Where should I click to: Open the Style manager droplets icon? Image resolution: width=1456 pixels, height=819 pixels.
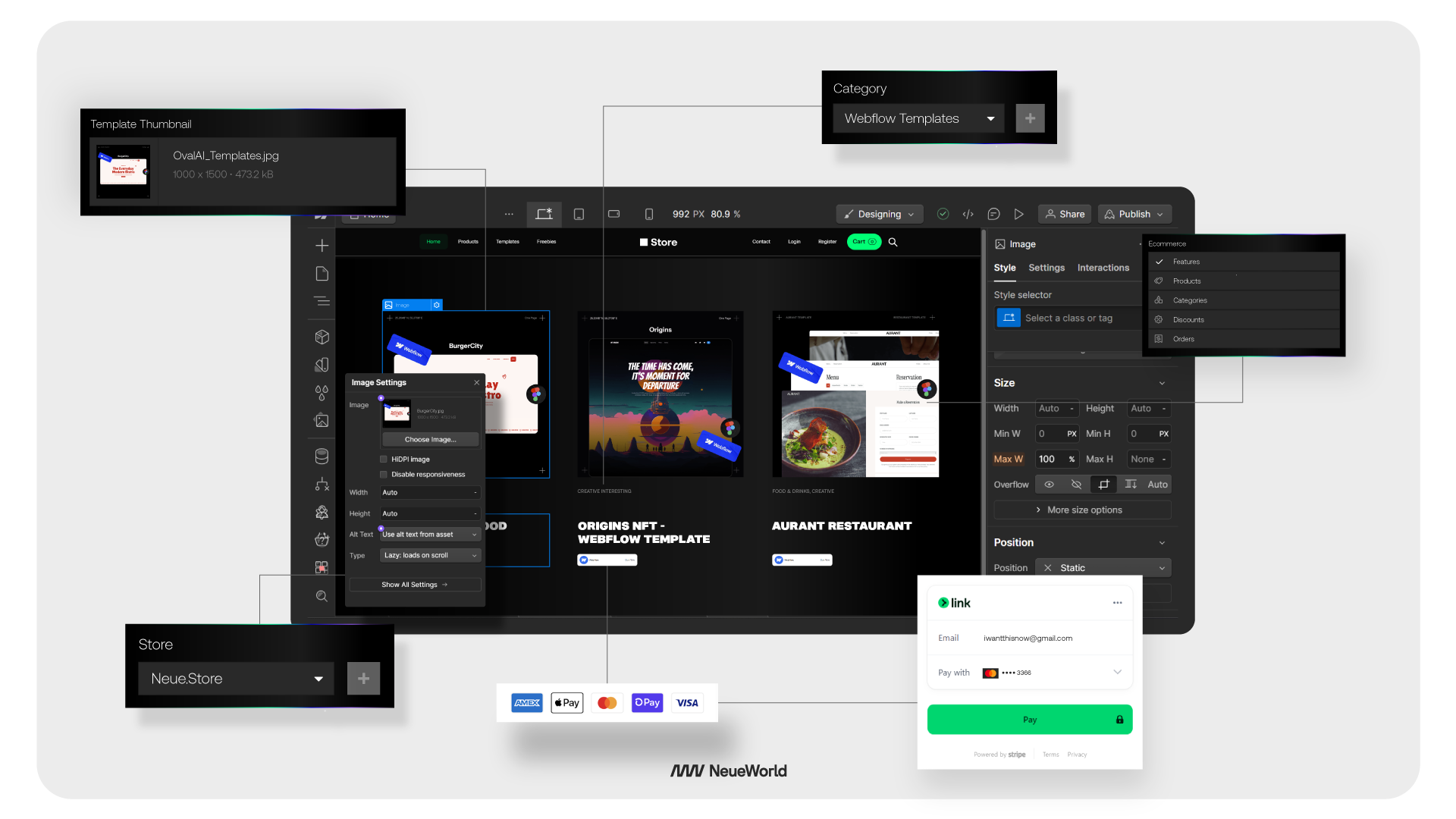coord(322,393)
